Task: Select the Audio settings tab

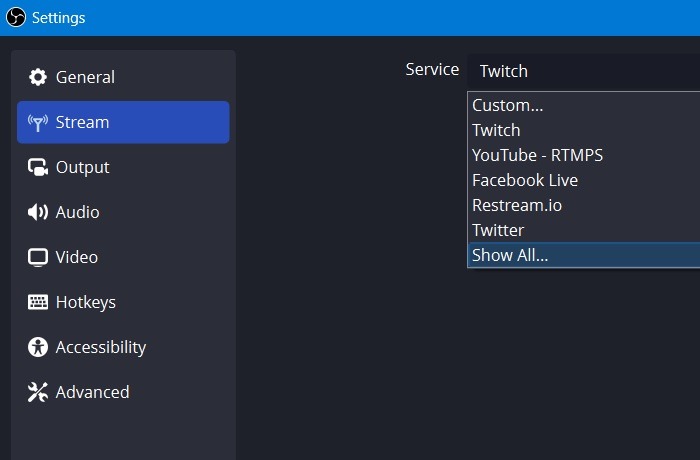Action: click(x=123, y=212)
